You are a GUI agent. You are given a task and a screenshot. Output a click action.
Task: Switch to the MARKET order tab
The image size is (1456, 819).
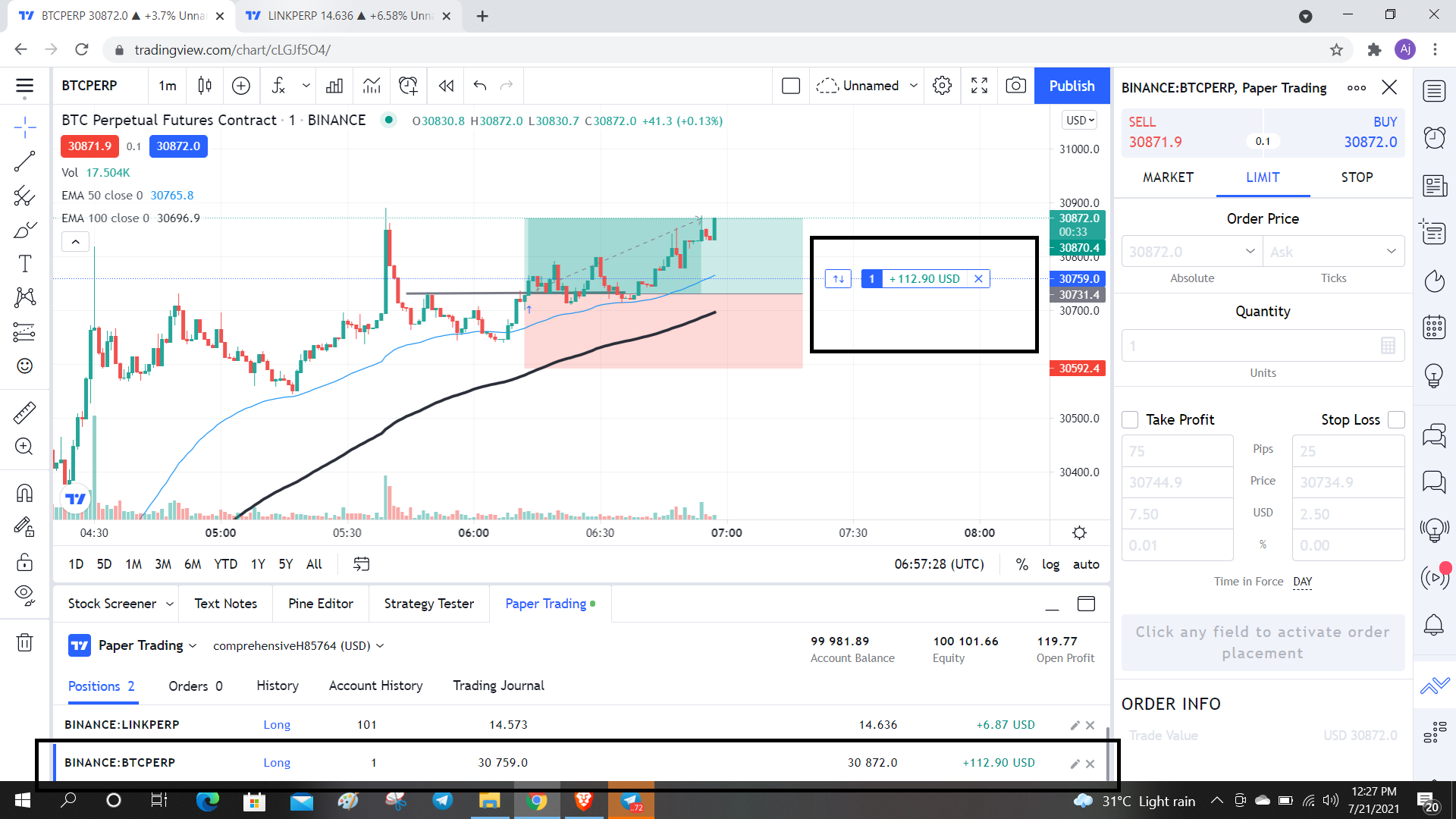pyautogui.click(x=1168, y=177)
